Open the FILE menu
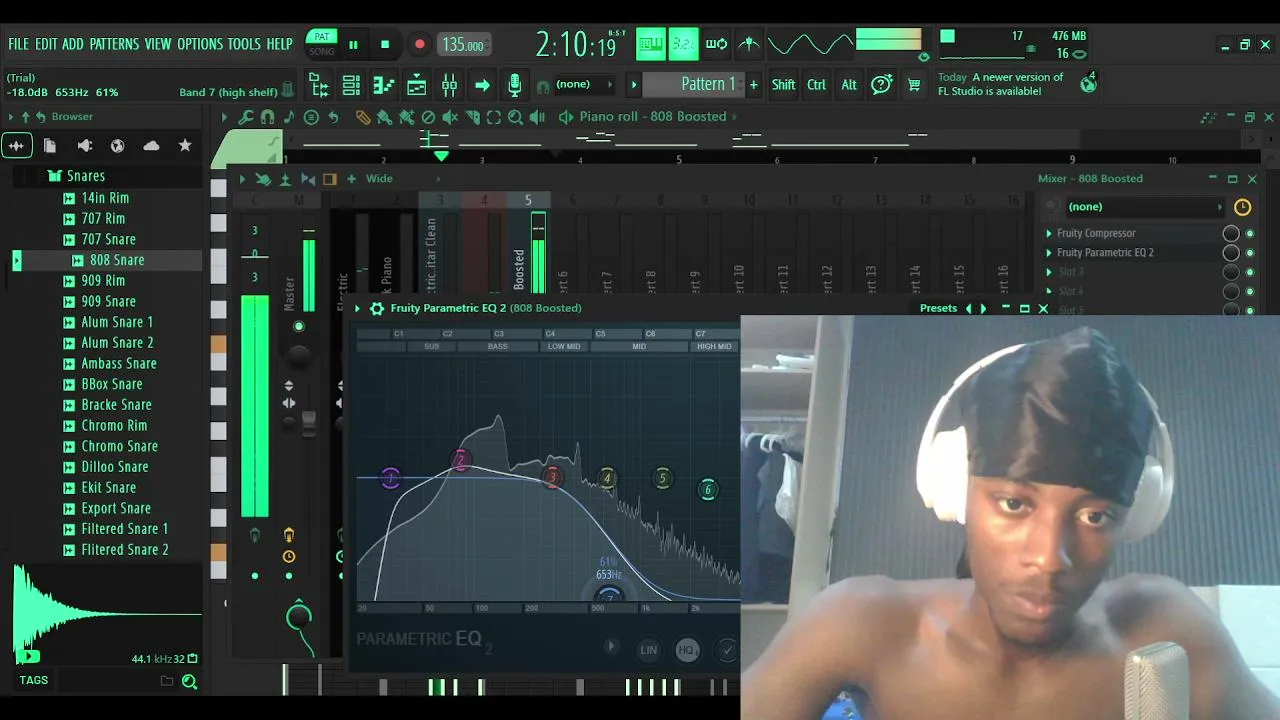 pos(19,44)
